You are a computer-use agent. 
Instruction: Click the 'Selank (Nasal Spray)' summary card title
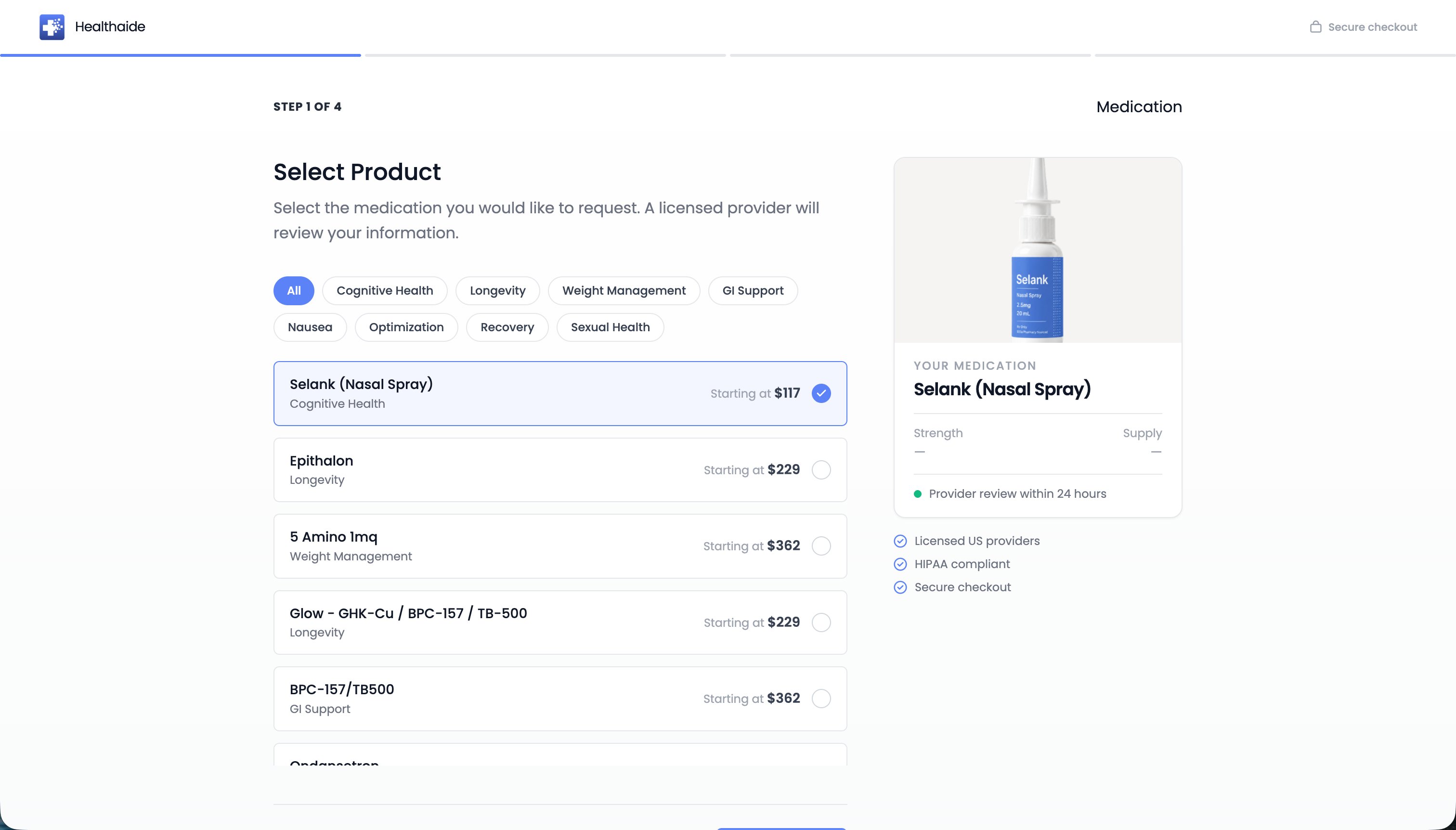(x=1001, y=389)
